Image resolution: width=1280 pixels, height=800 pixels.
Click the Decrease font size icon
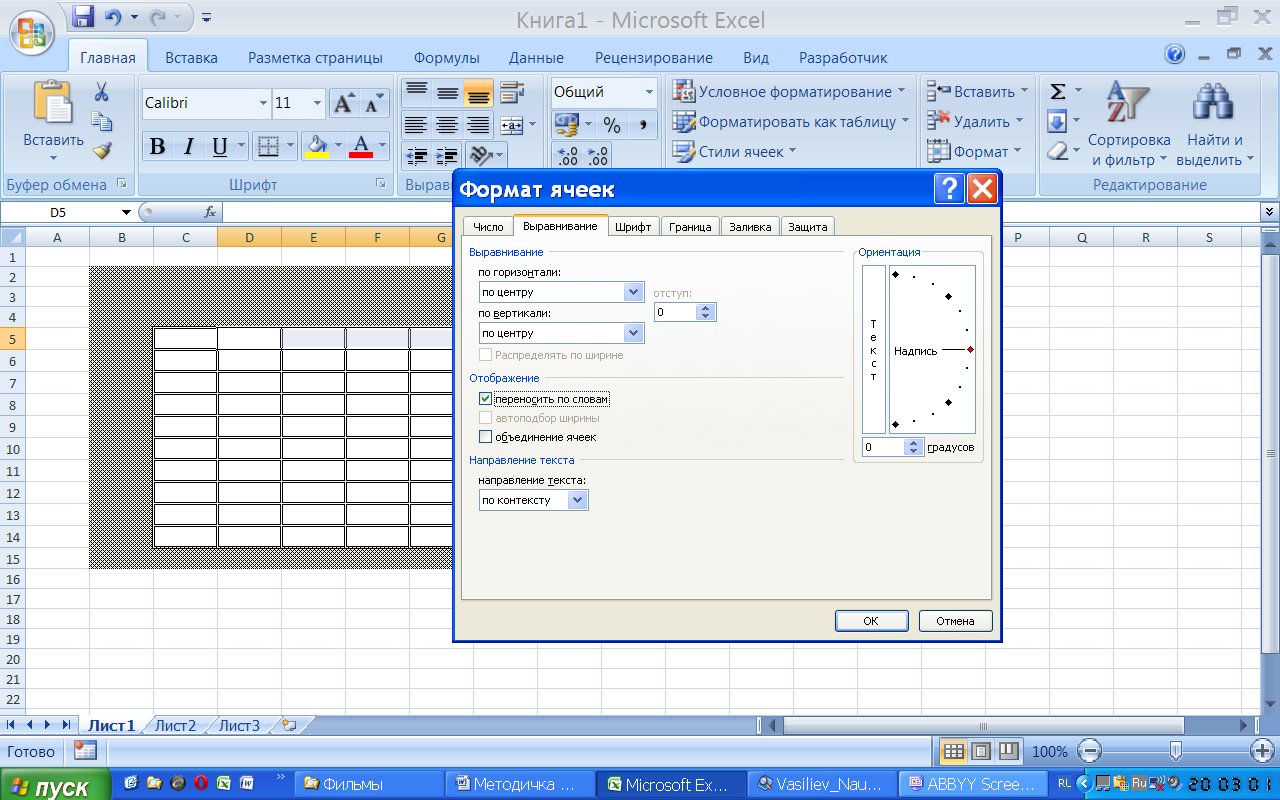(373, 103)
